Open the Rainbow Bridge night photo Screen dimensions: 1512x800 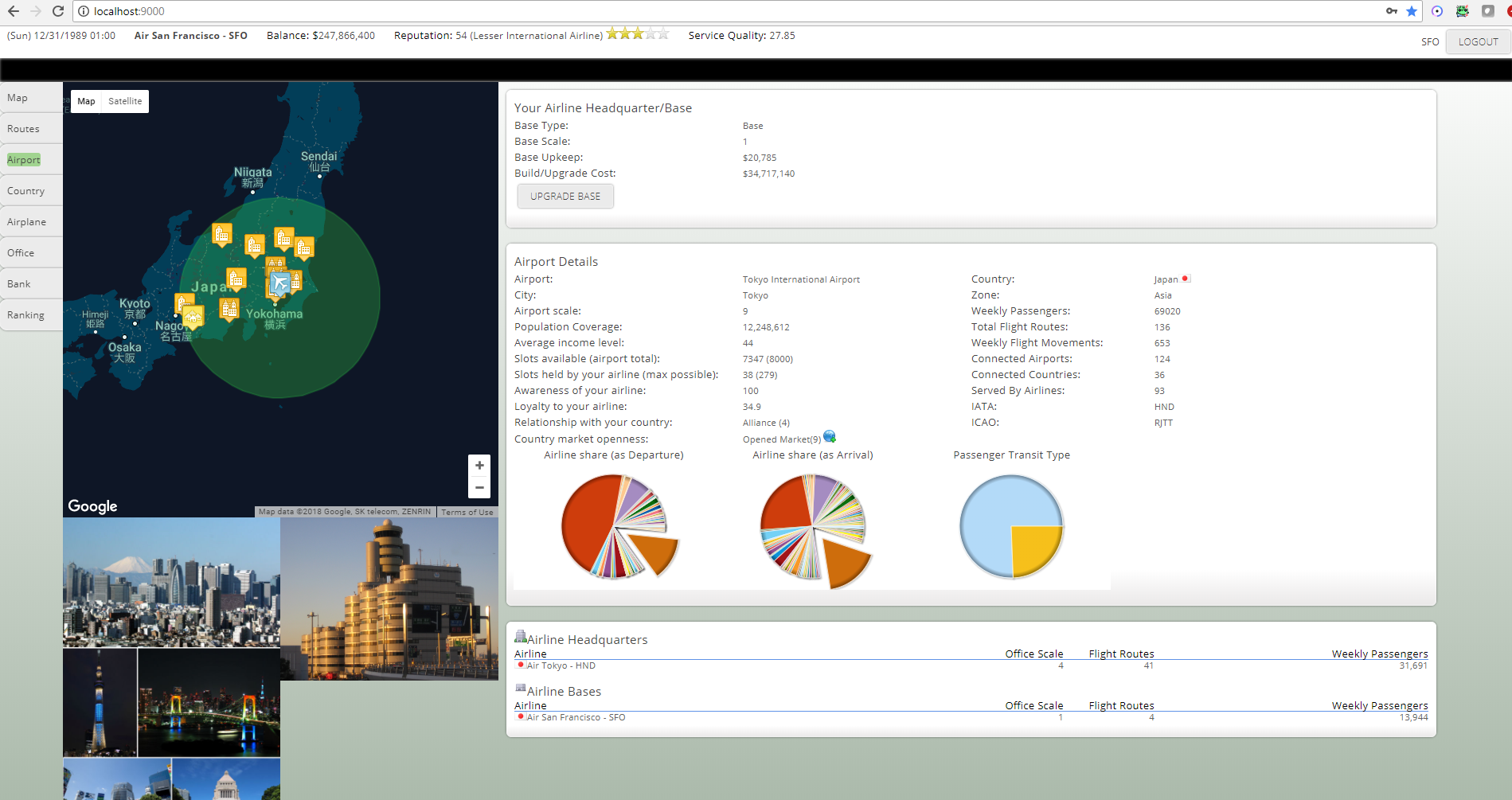pyautogui.click(x=209, y=702)
